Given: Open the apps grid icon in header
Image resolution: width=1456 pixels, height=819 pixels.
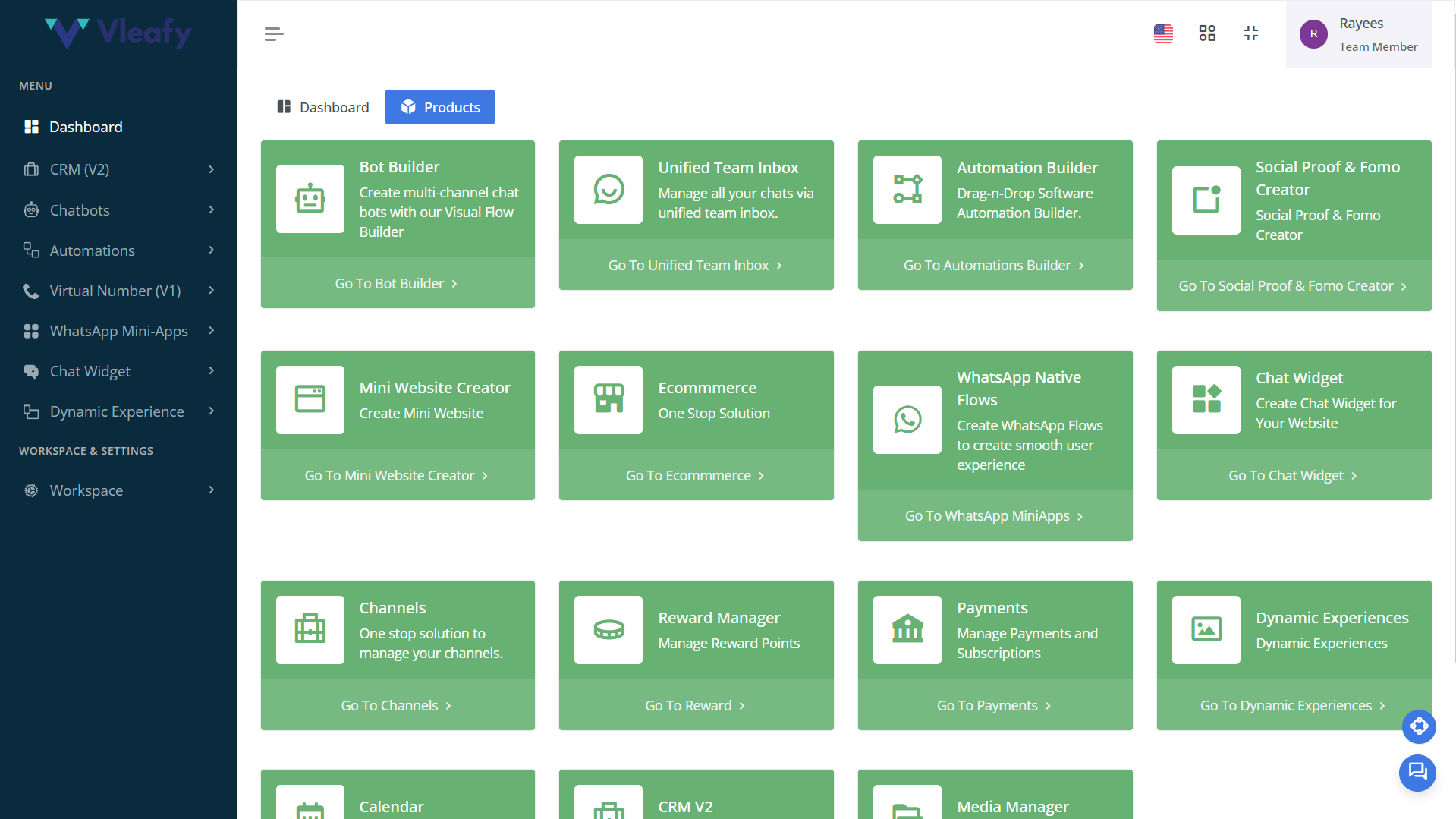Looking at the screenshot, I should [x=1206, y=33].
